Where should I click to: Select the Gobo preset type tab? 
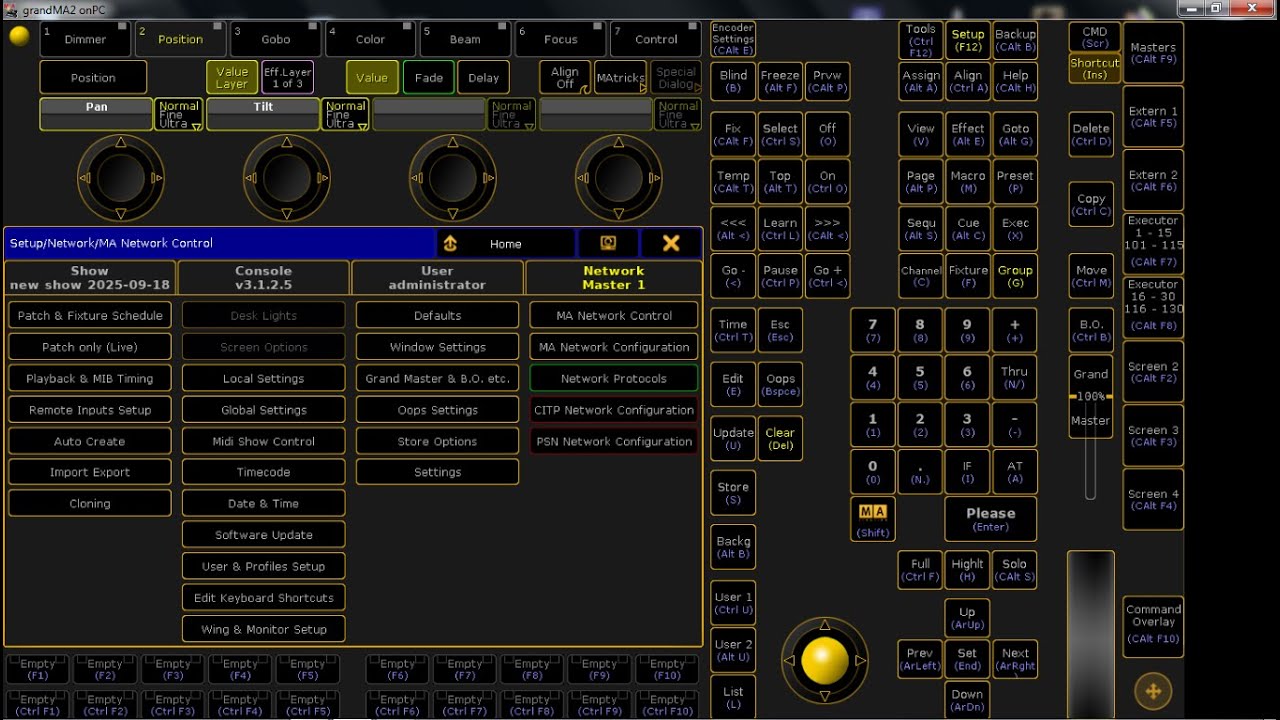(276, 39)
